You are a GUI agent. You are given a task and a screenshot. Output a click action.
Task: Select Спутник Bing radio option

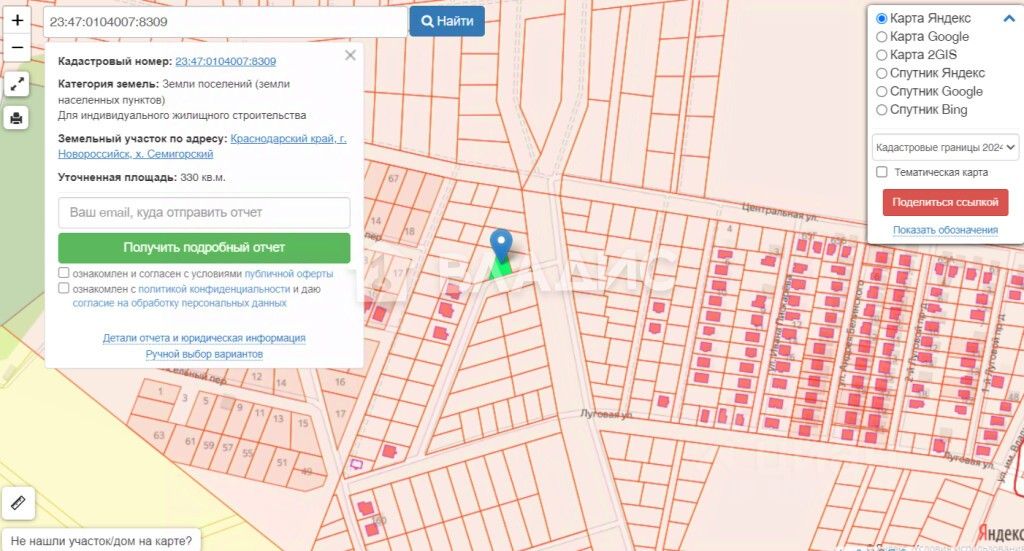click(881, 110)
